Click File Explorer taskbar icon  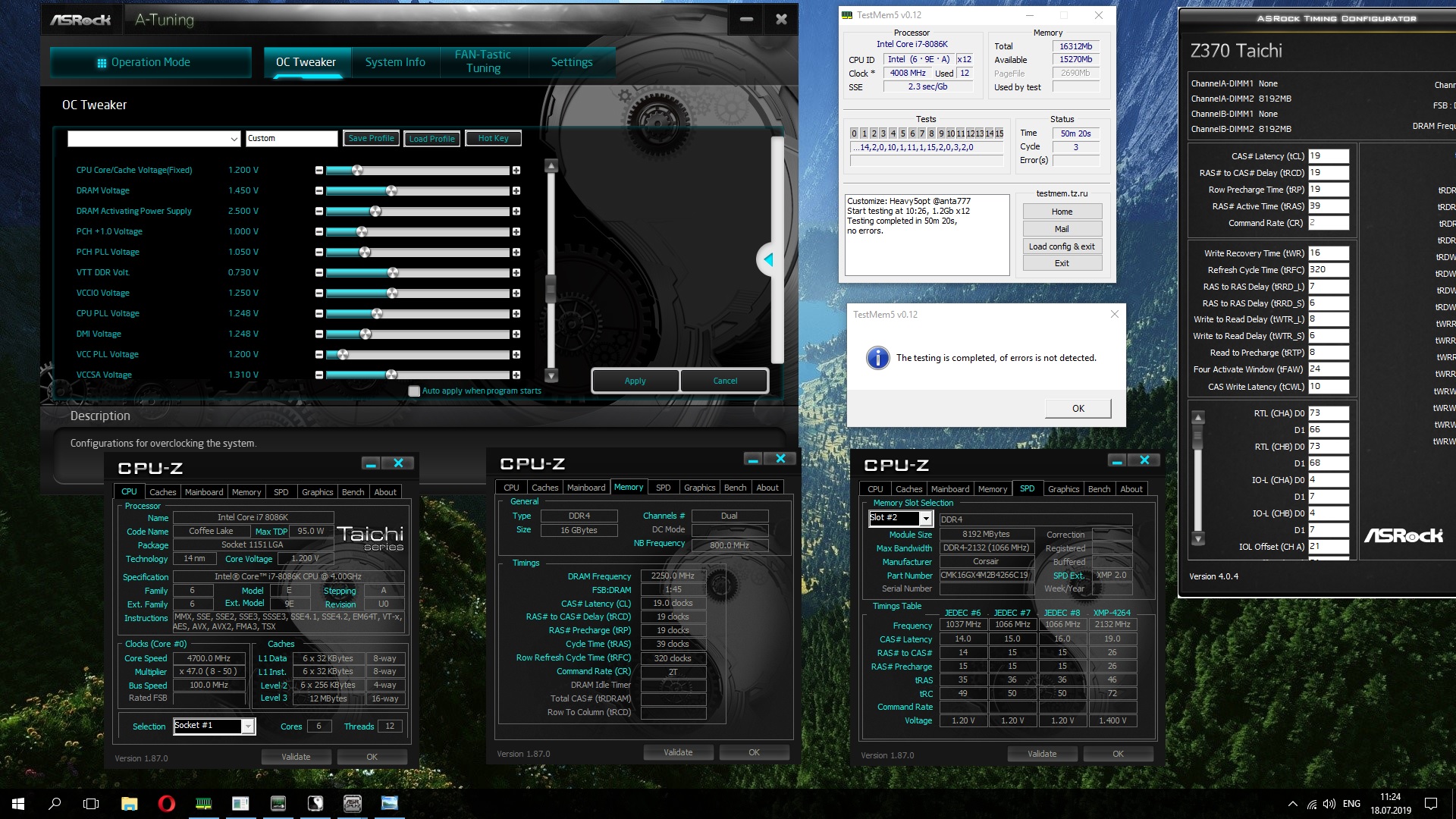[129, 804]
